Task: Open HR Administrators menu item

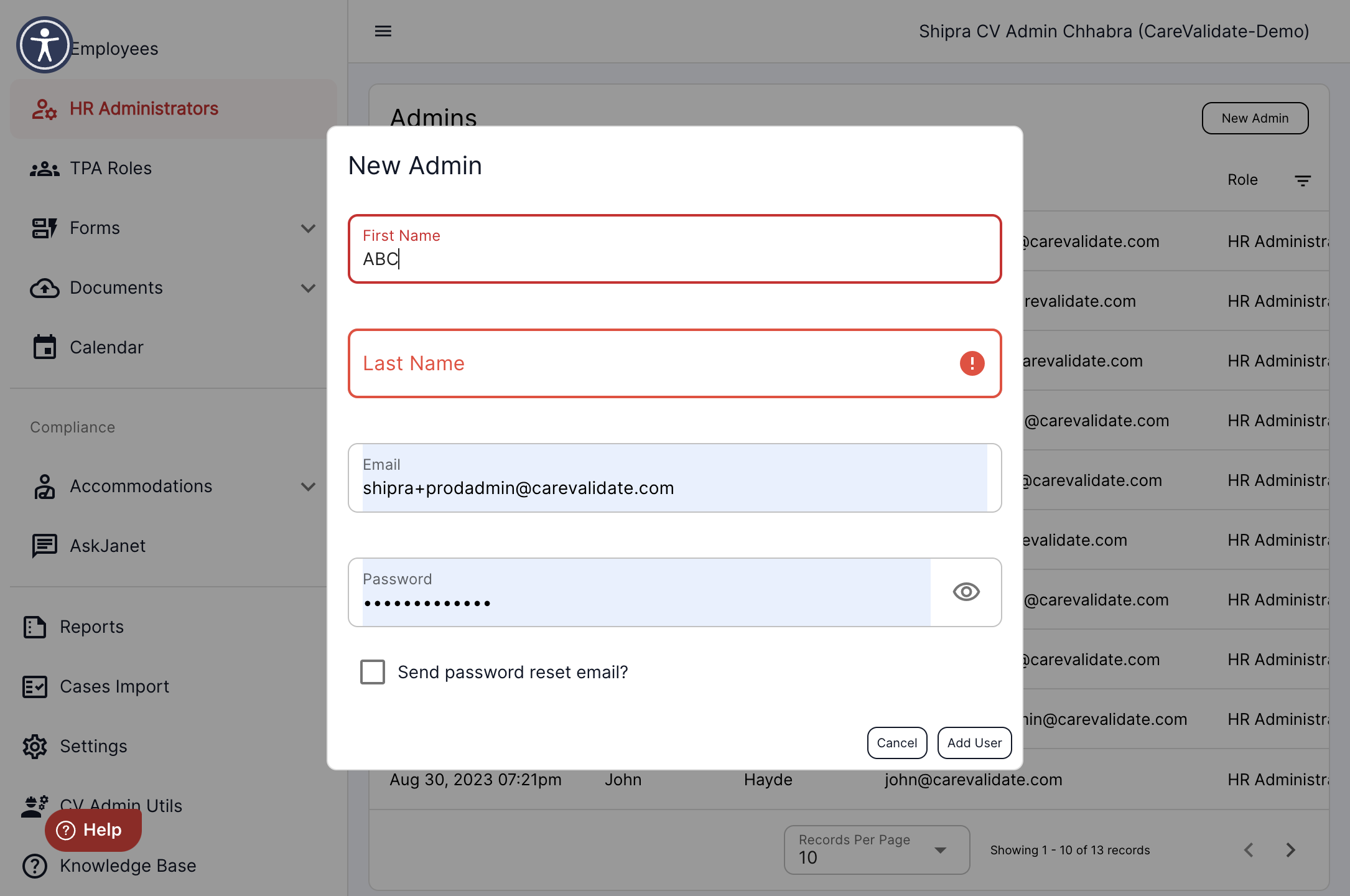Action: 174,109
